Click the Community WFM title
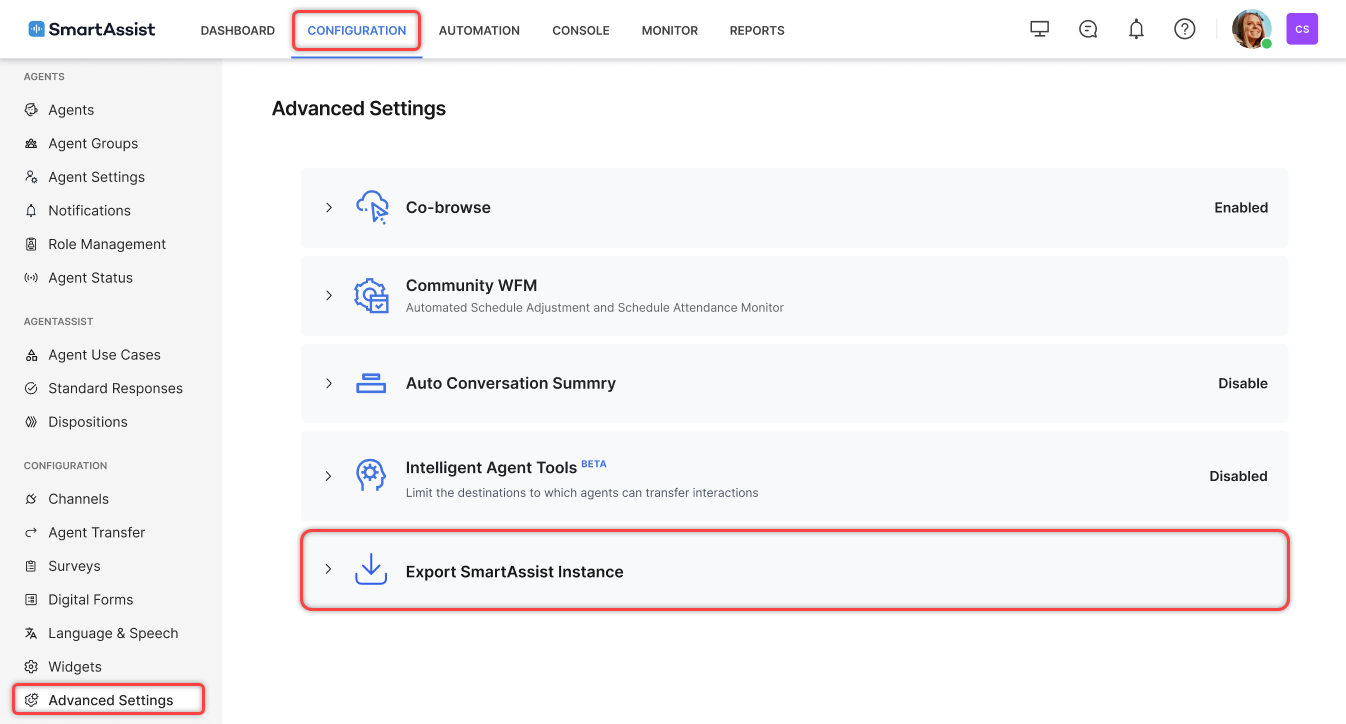The height and width of the screenshot is (724, 1346). point(471,286)
